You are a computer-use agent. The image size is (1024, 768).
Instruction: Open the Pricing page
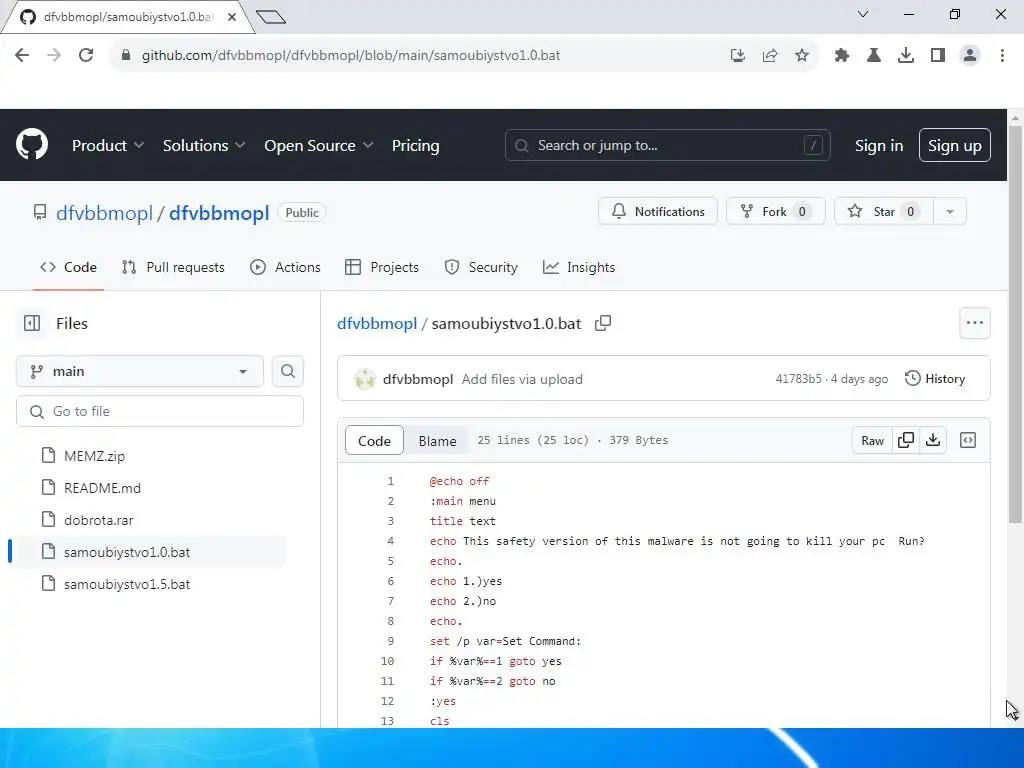415,145
